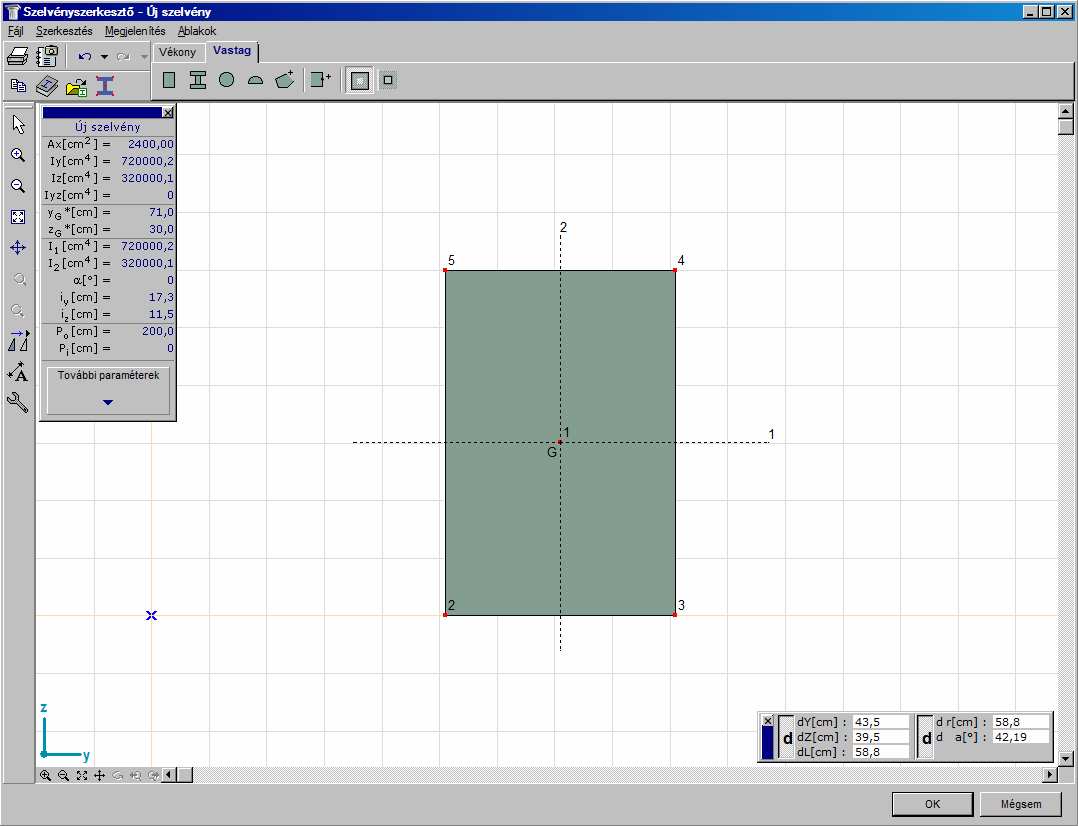Click the Po[cm] value 200,0
This screenshot has width=1078, height=826.
157,332
